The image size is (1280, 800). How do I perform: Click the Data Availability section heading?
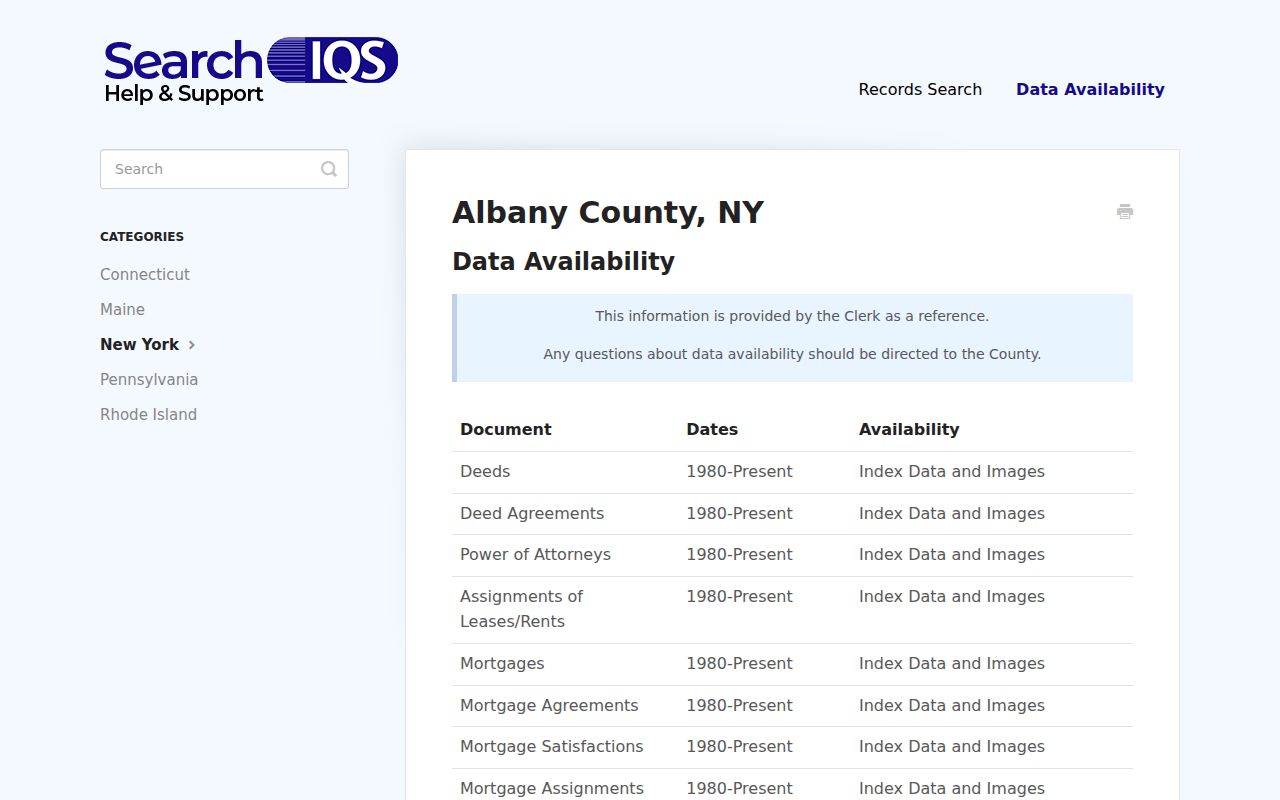click(563, 261)
